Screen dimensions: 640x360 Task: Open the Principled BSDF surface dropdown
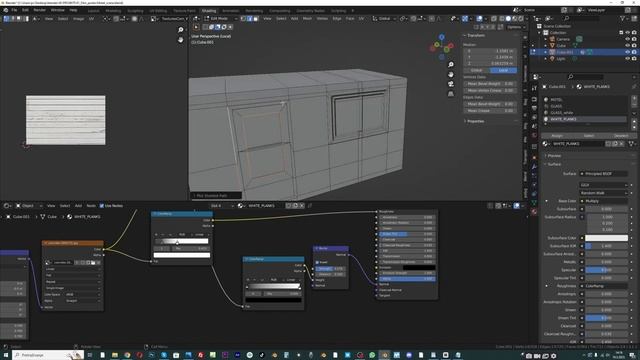(x=604, y=174)
